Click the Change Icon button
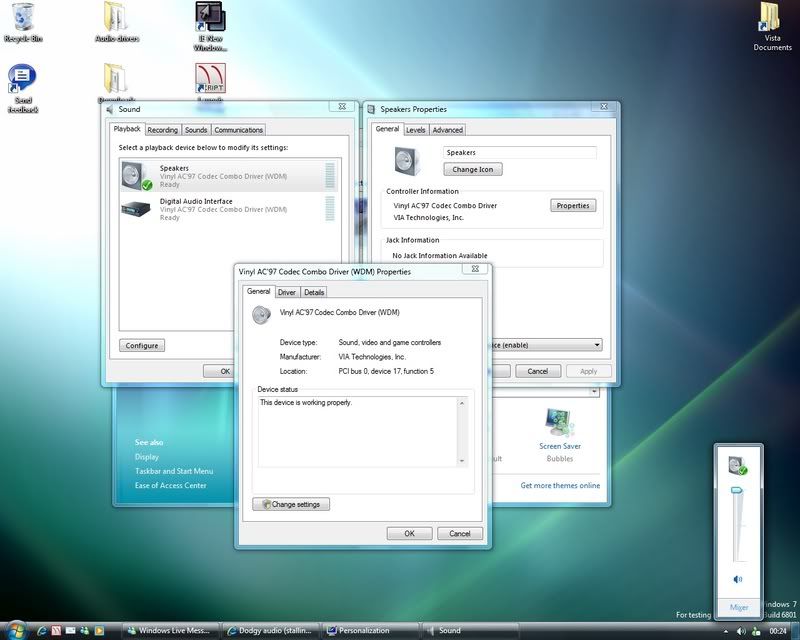Screen dimensions: 800x640 point(472,169)
